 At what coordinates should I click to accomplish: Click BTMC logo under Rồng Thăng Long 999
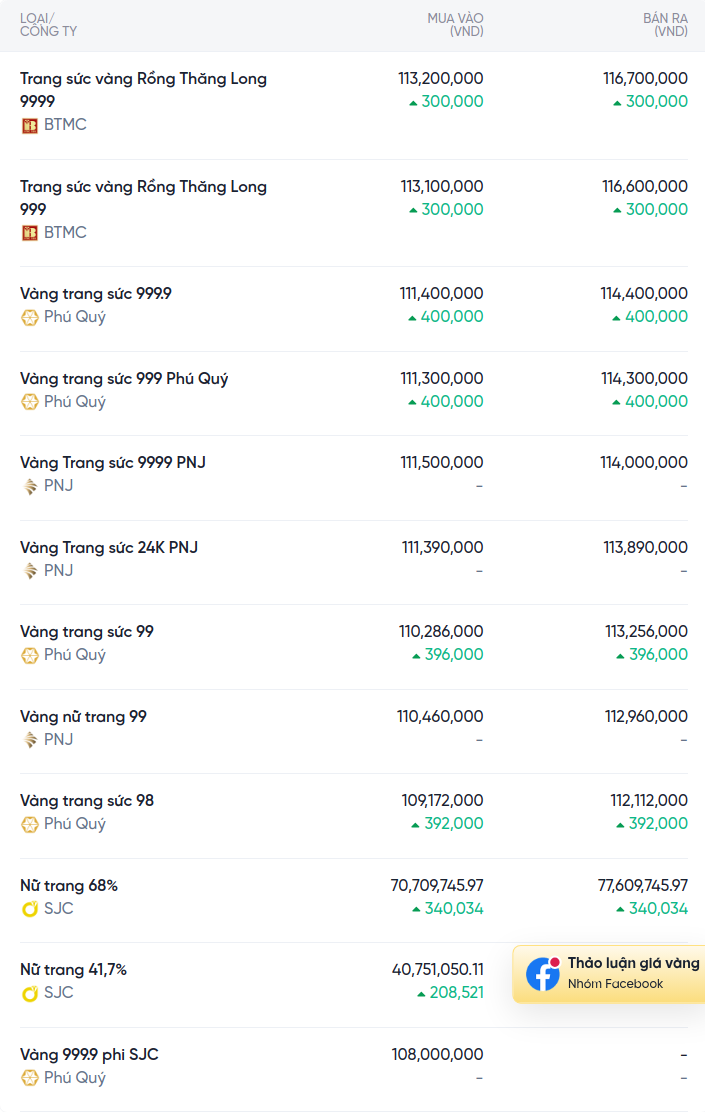pyautogui.click(x=30, y=233)
